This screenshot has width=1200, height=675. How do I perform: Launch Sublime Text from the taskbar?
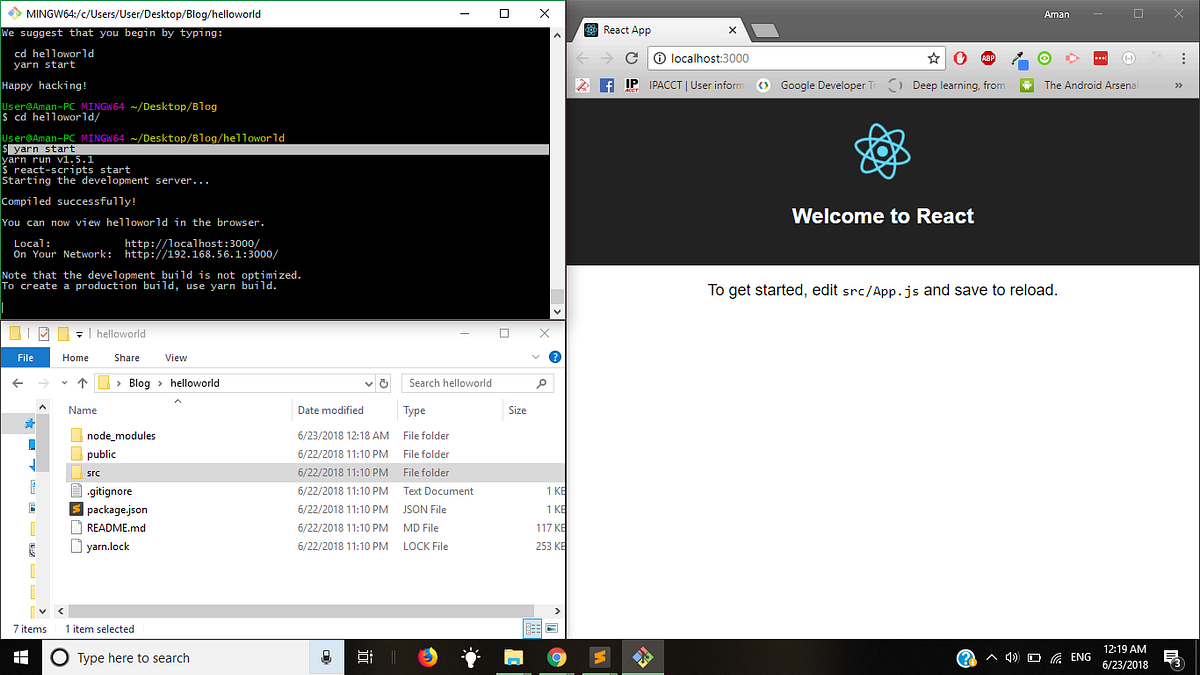(599, 657)
